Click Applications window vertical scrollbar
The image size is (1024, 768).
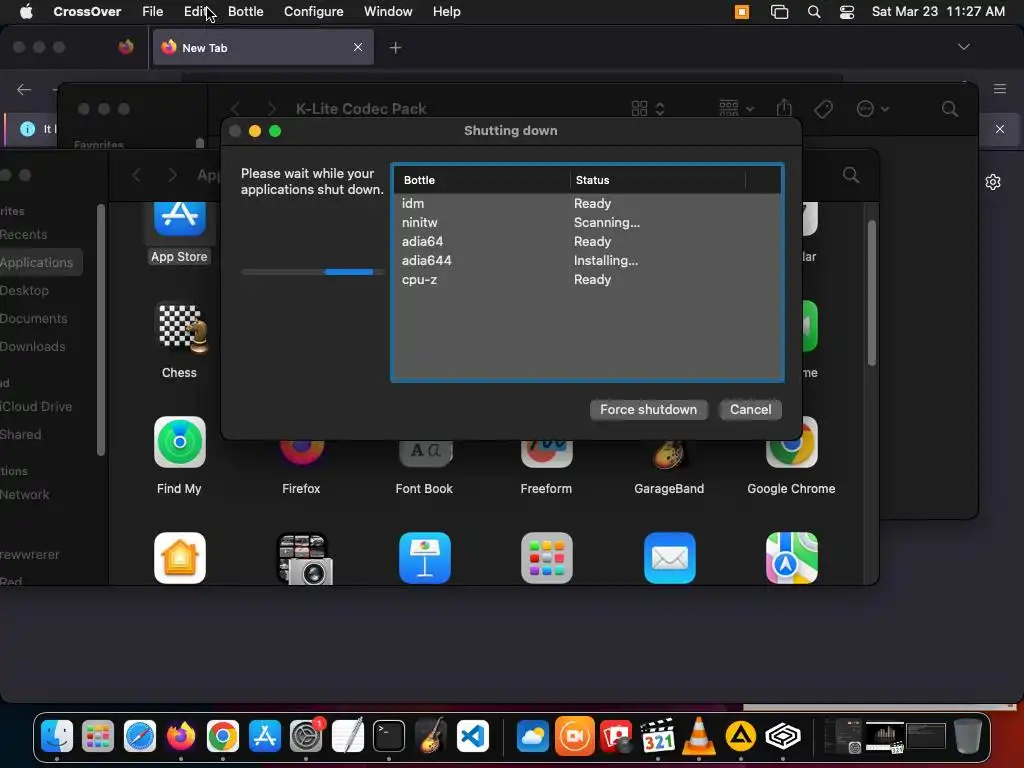point(872,293)
